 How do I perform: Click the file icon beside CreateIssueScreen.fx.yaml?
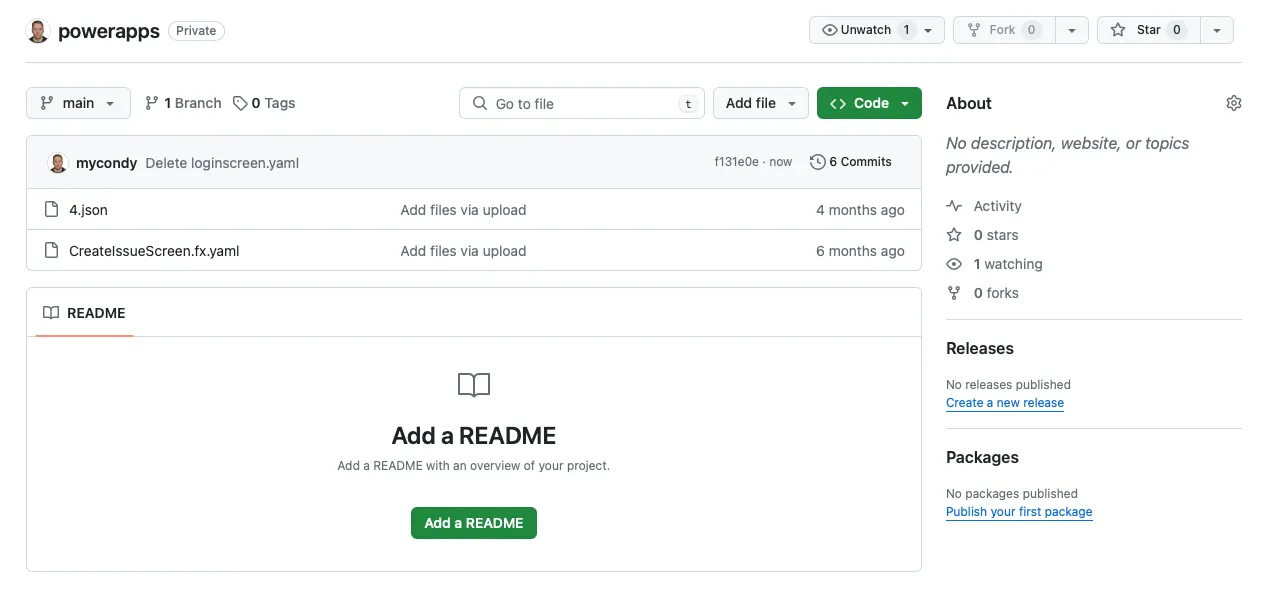[52, 251]
